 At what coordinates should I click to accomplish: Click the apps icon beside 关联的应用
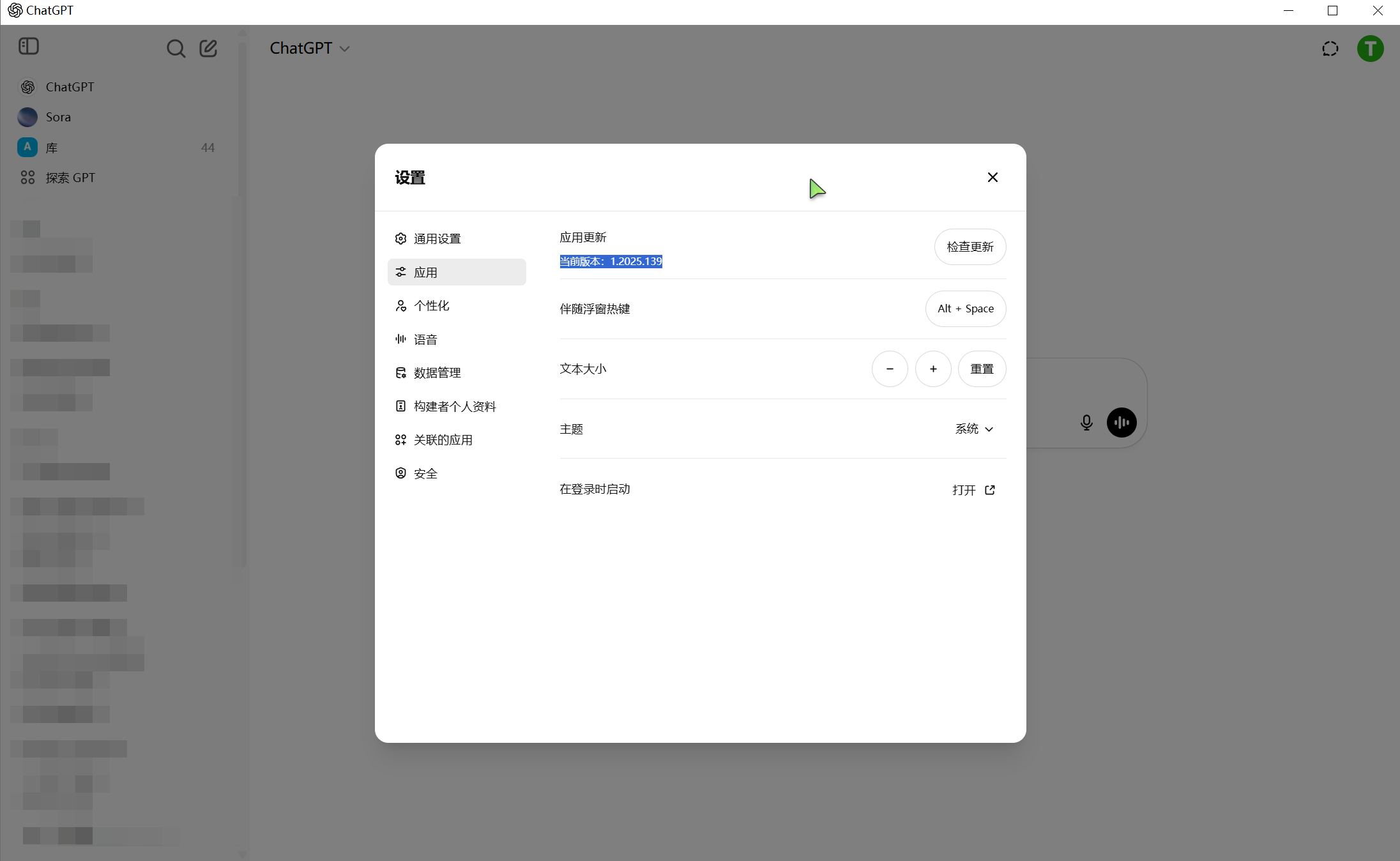[400, 439]
